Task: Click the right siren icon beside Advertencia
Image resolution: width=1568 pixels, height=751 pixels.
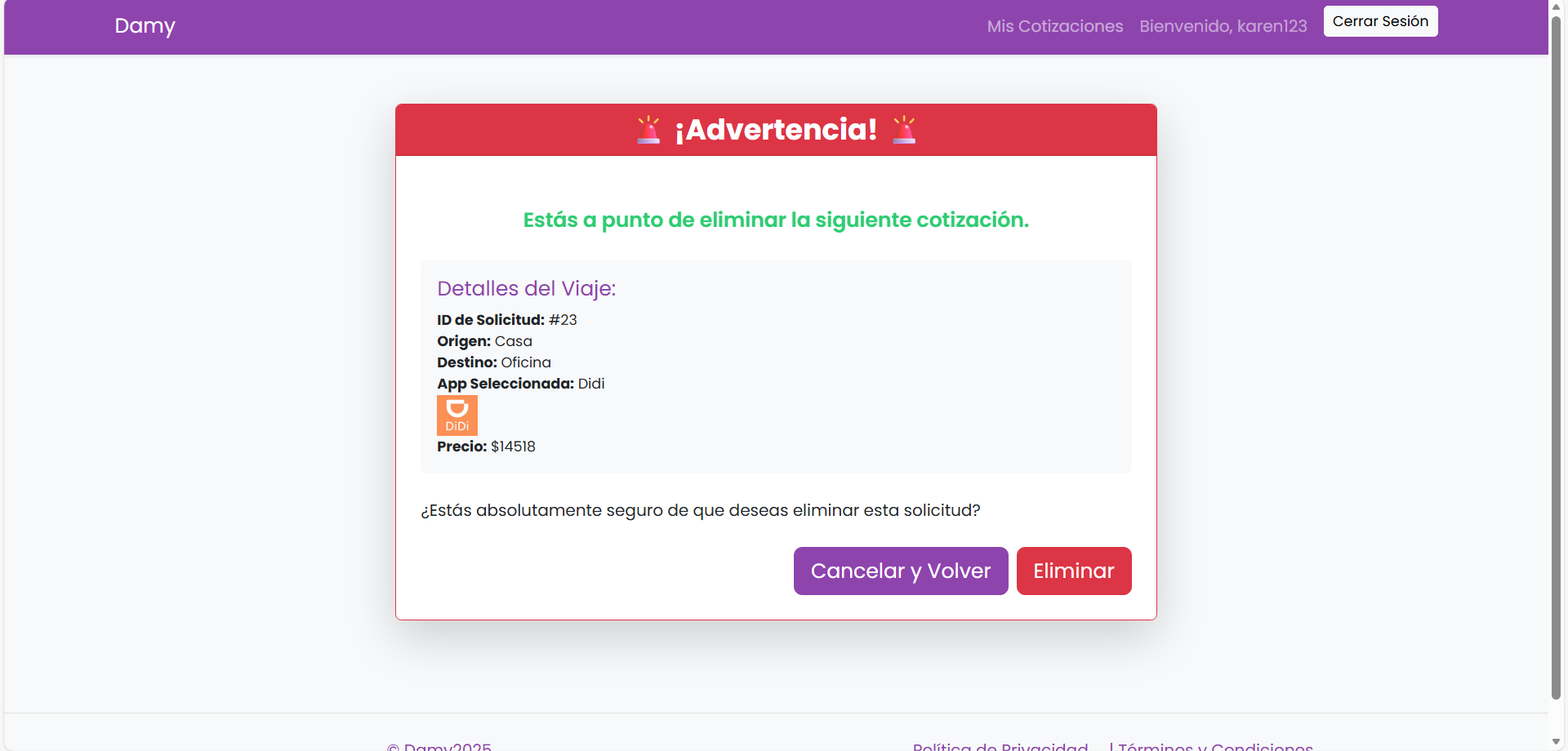Action: (904, 130)
